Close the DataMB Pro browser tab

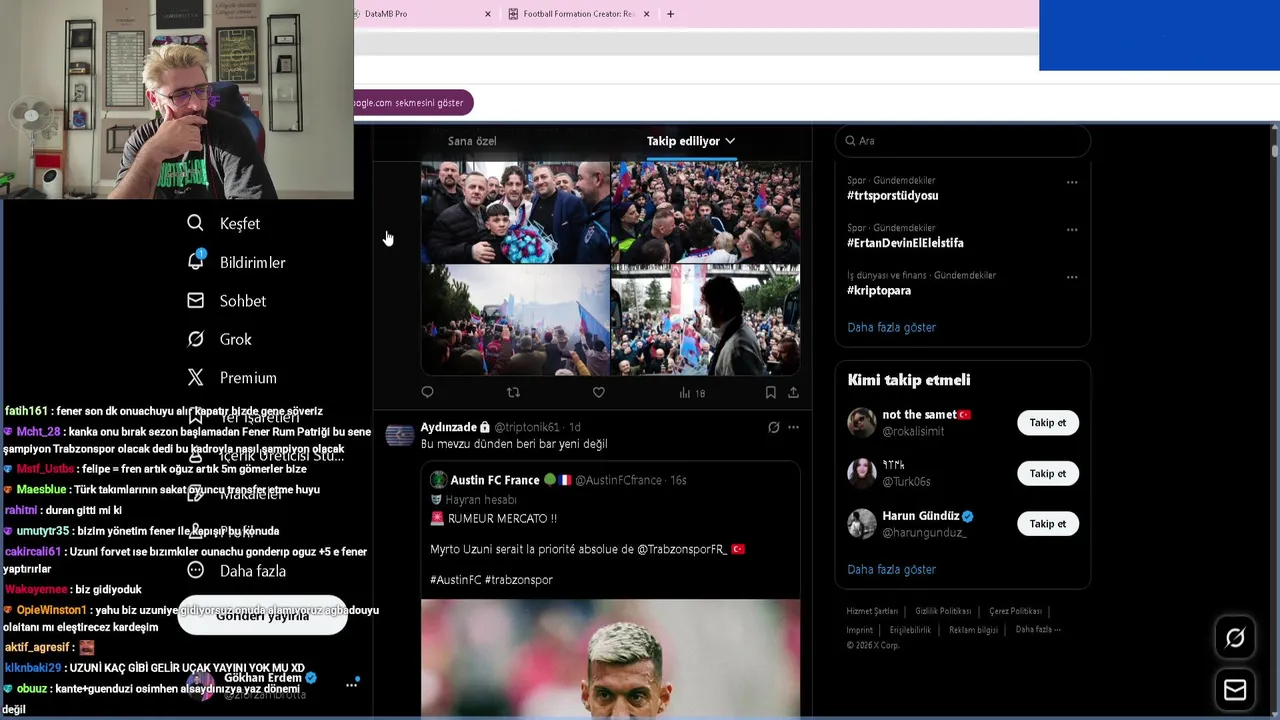488,14
